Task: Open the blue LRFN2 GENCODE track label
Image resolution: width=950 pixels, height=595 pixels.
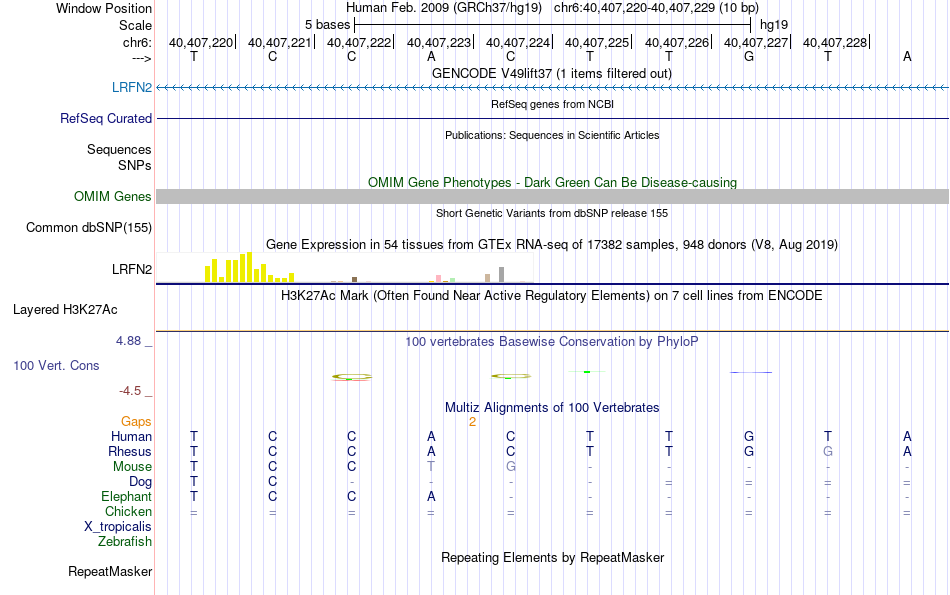Action: click(132, 87)
